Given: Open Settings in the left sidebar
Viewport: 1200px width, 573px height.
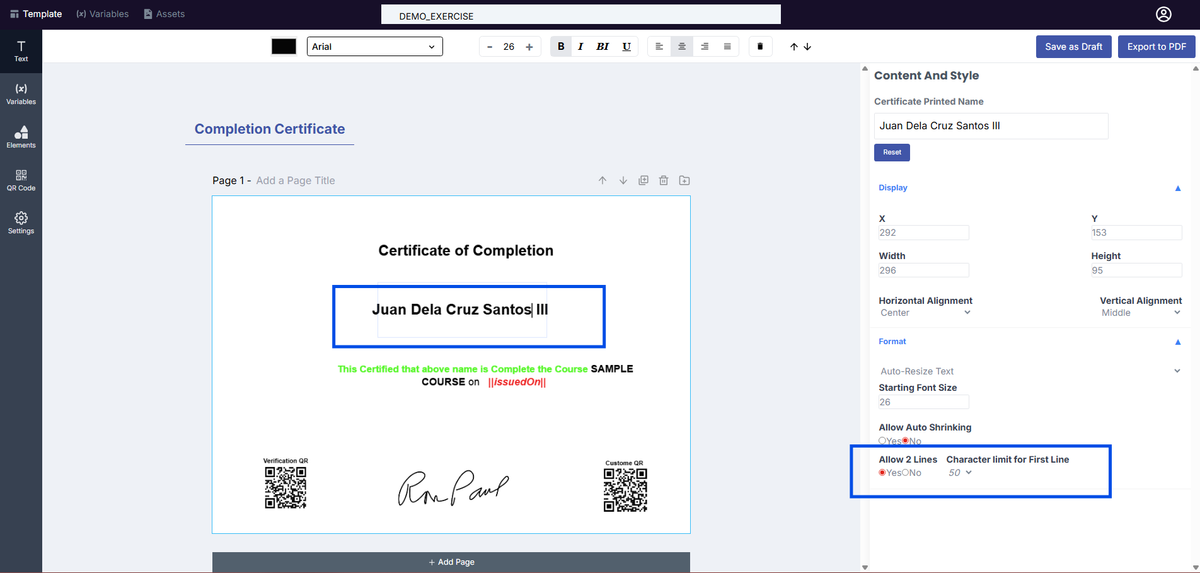Looking at the screenshot, I should (21, 223).
